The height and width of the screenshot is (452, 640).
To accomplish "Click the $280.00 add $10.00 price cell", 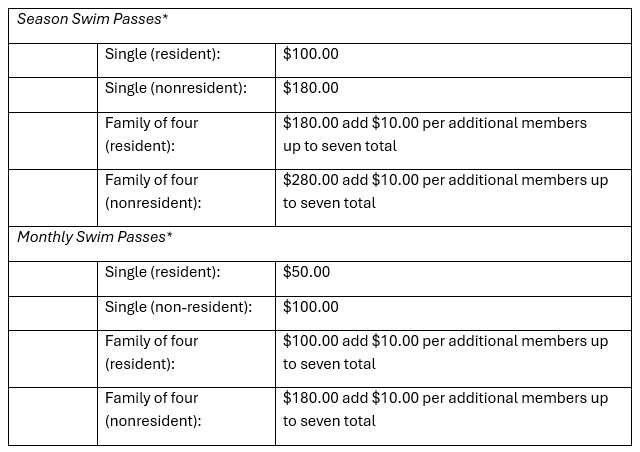I will click(446, 191).
